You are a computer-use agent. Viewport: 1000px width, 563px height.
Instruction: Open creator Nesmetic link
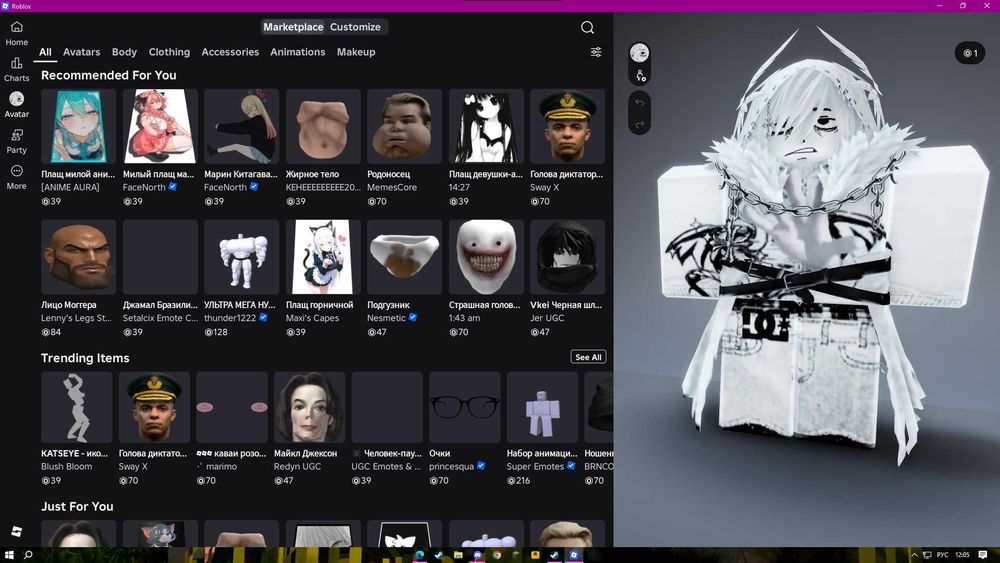coord(386,318)
